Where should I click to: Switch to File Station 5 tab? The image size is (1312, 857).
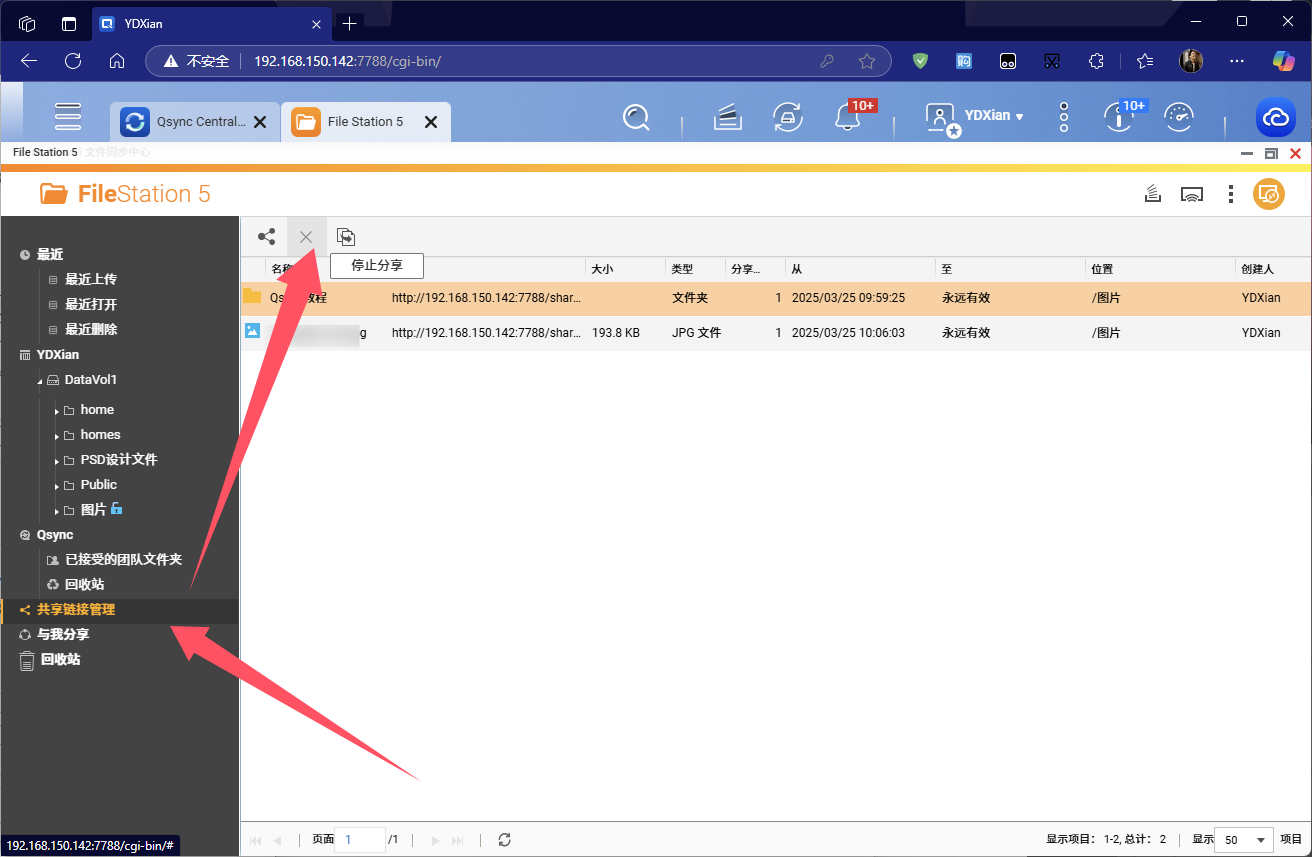tap(365, 122)
